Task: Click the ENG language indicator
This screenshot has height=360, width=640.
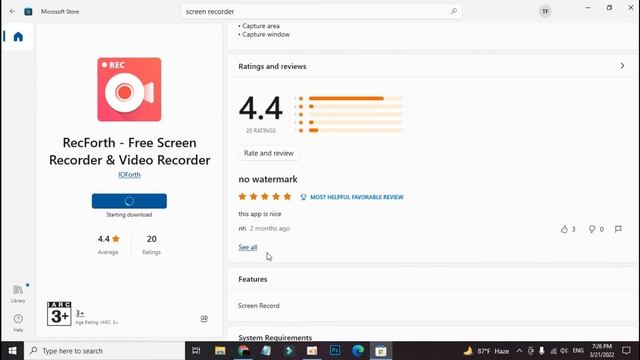Action: [578, 351]
